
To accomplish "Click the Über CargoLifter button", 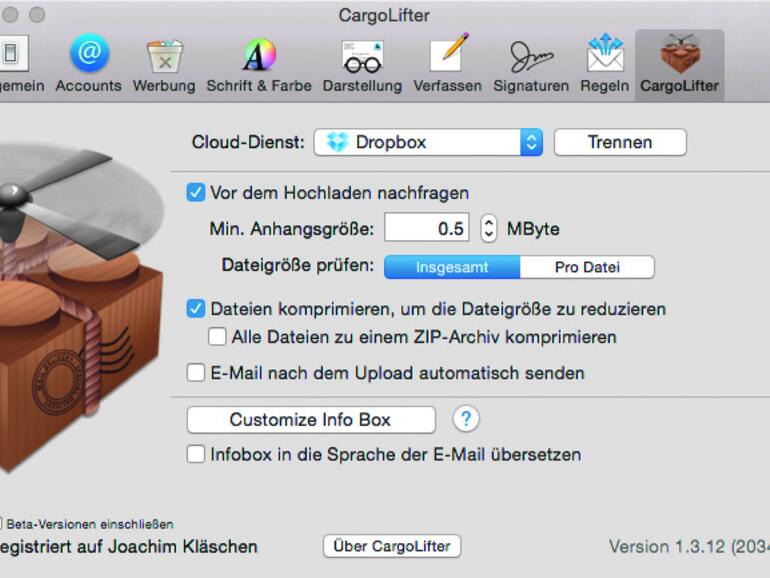I will pos(392,546).
